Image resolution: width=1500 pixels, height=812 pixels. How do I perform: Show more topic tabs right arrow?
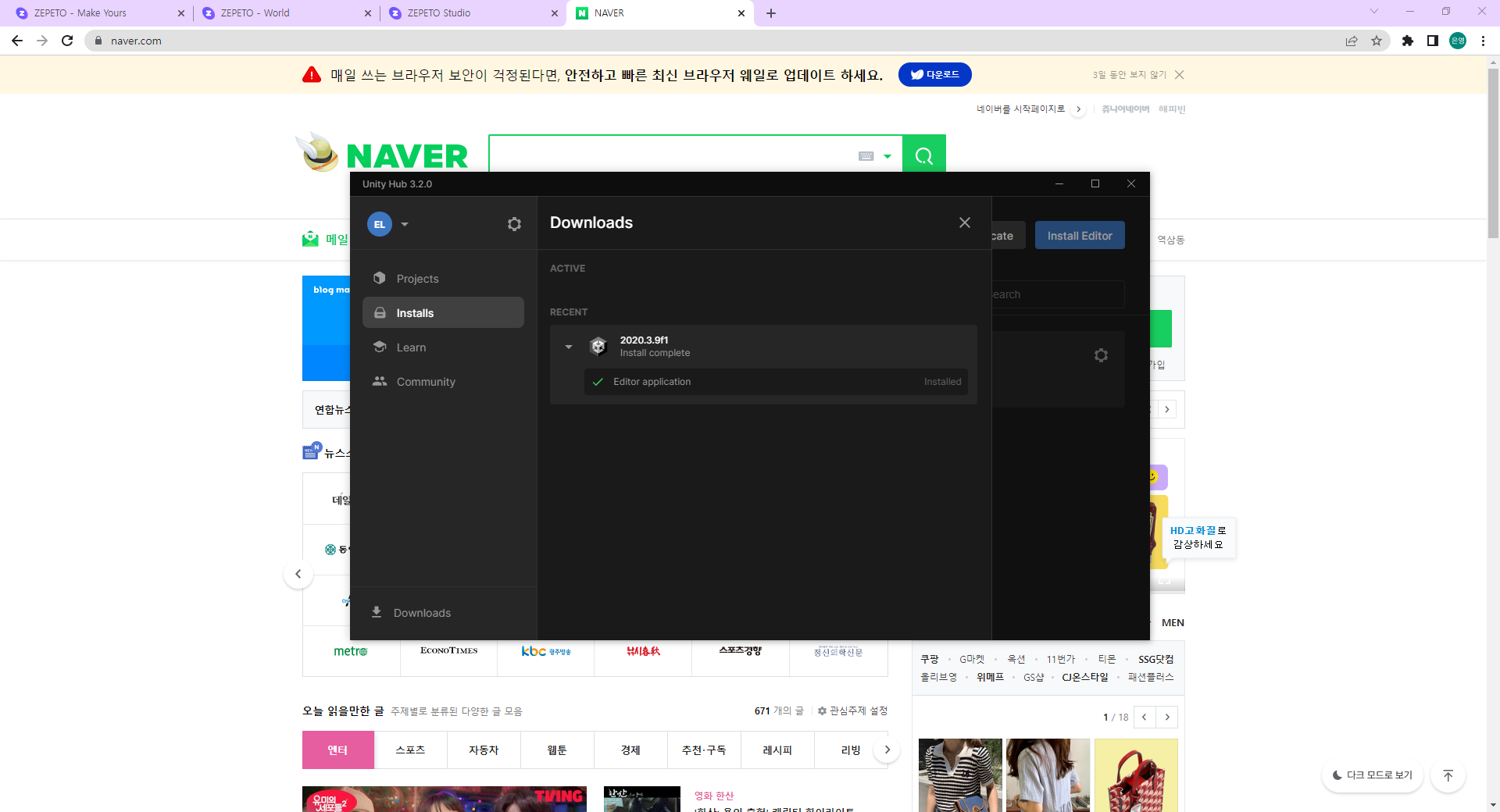pos(887,750)
